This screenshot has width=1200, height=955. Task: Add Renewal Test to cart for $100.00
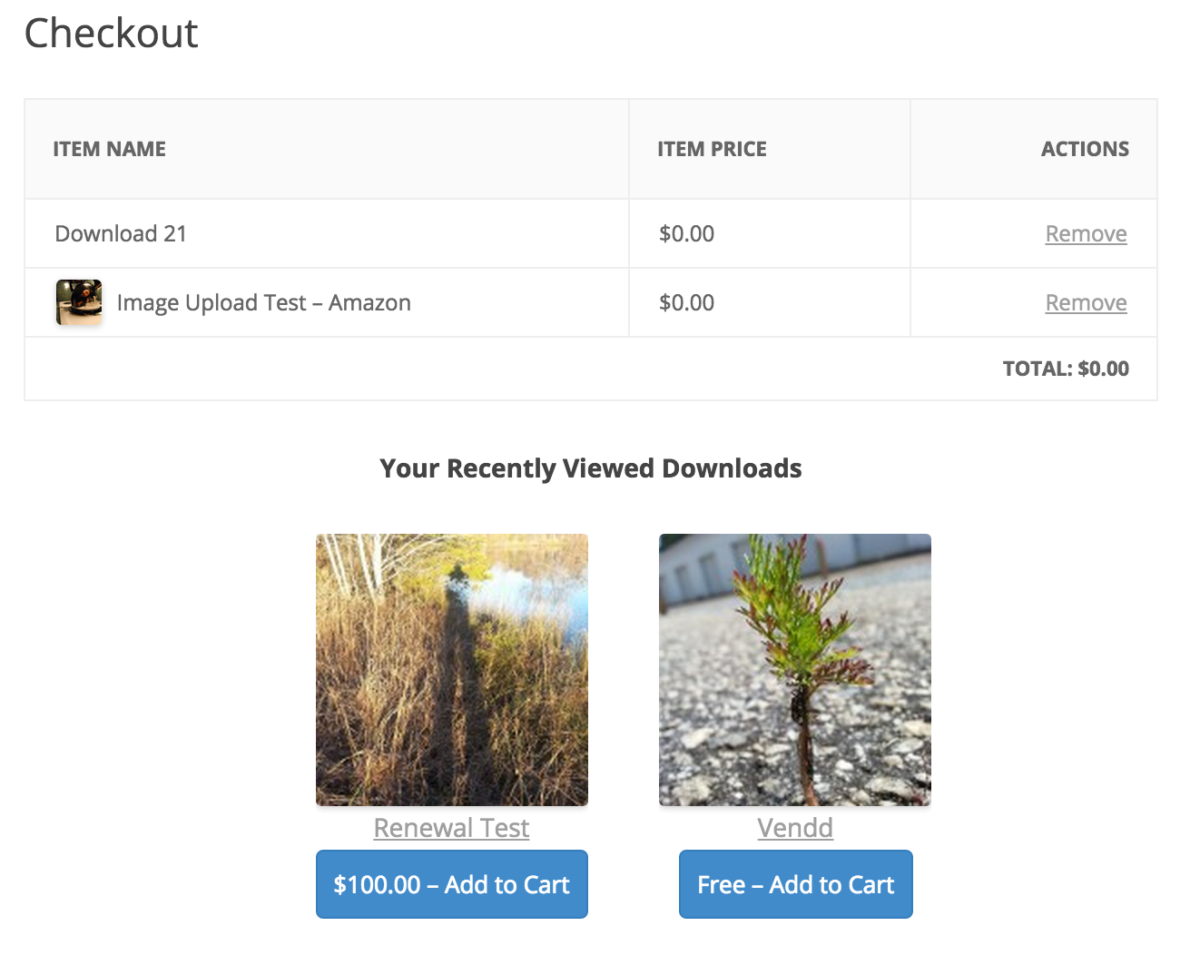[x=451, y=884]
